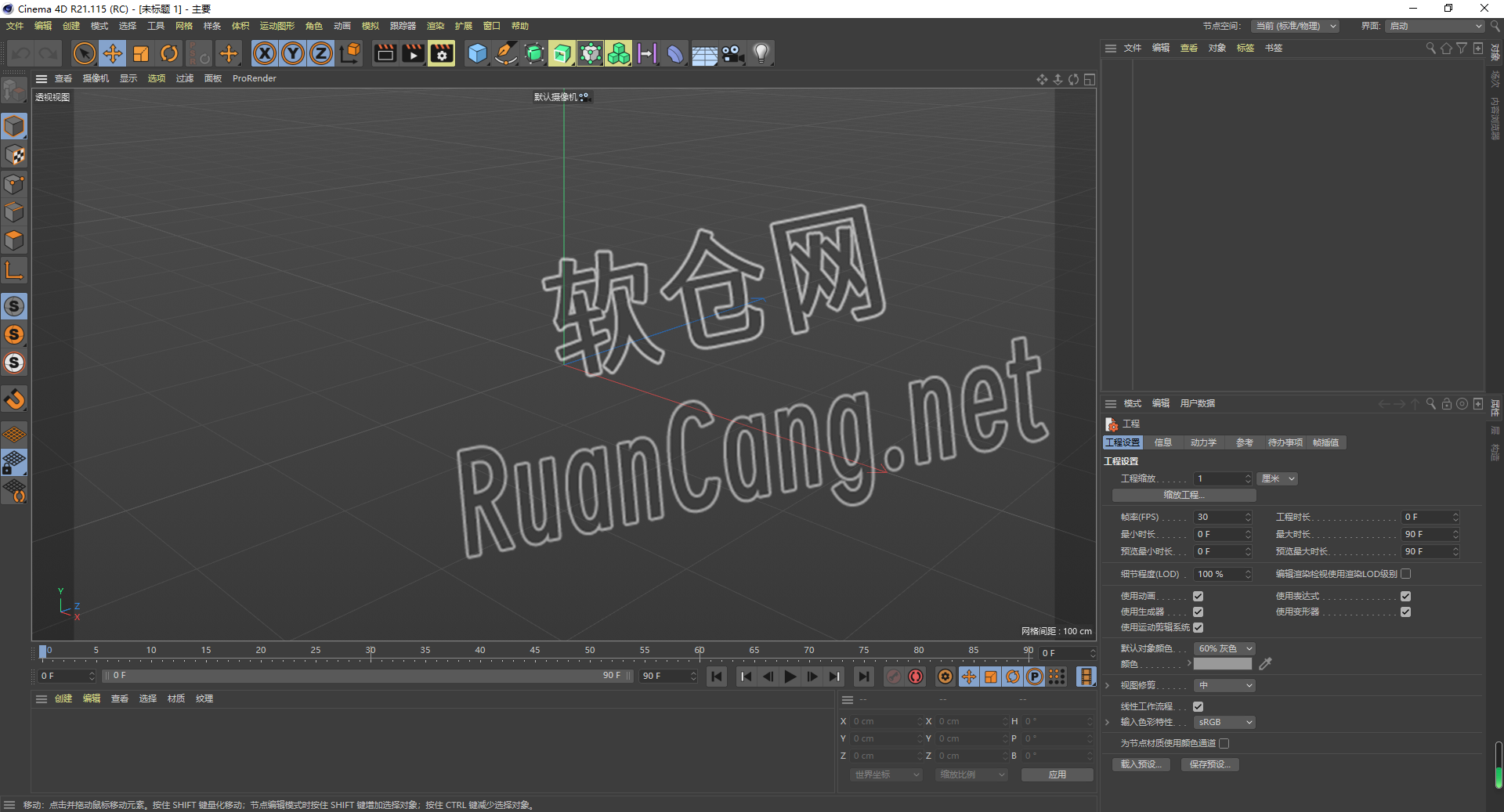Open the 厘米 unit dropdown
The width and height of the screenshot is (1504, 812).
pyautogui.click(x=1277, y=478)
